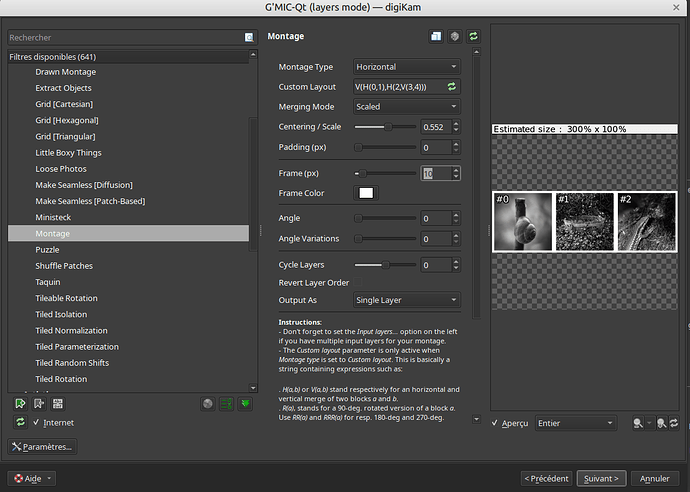Click the refresh preview icon below preview

[674, 423]
